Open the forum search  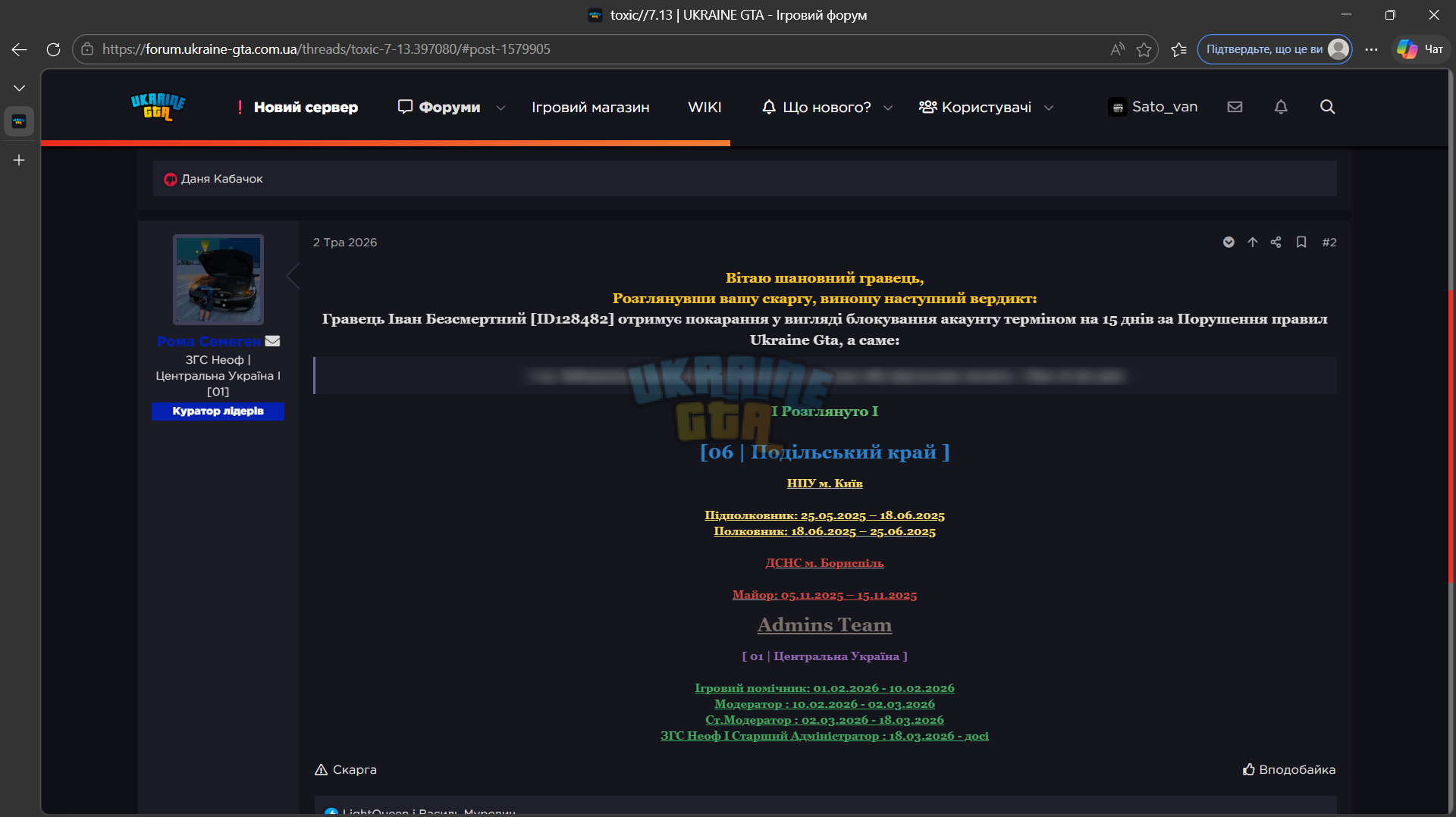(1327, 107)
